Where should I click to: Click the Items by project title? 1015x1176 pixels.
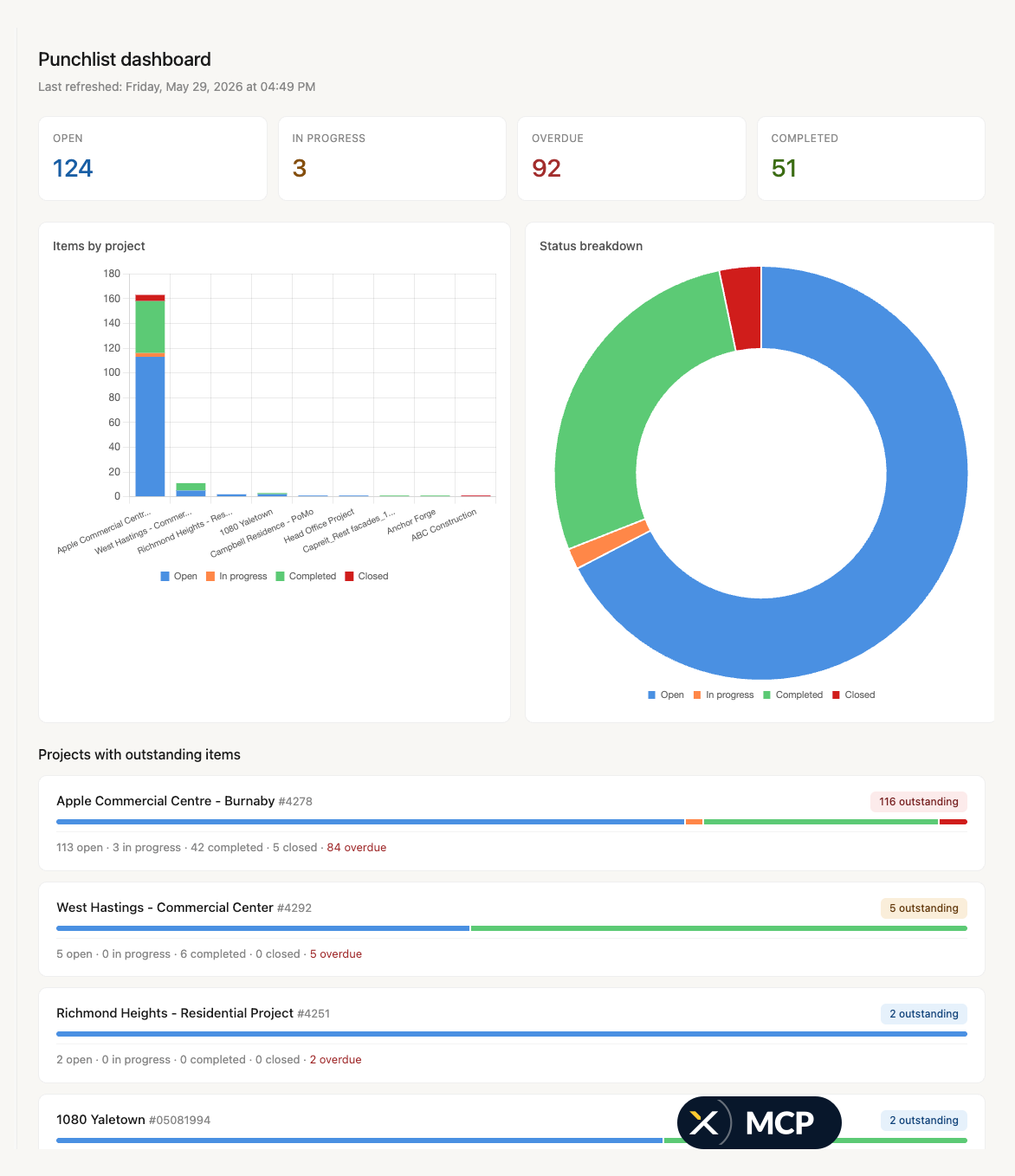[x=99, y=246]
